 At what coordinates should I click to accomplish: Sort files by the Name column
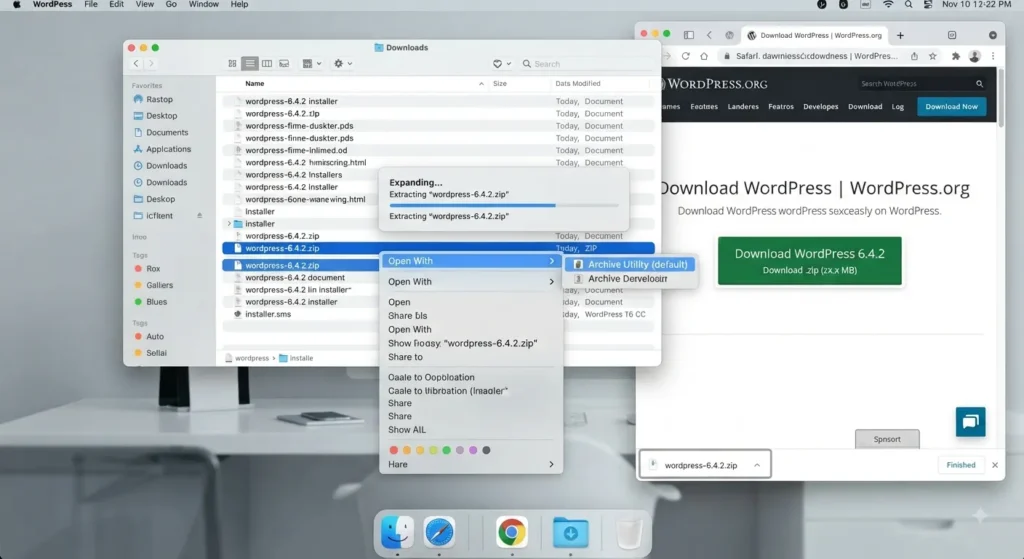[x=255, y=84]
